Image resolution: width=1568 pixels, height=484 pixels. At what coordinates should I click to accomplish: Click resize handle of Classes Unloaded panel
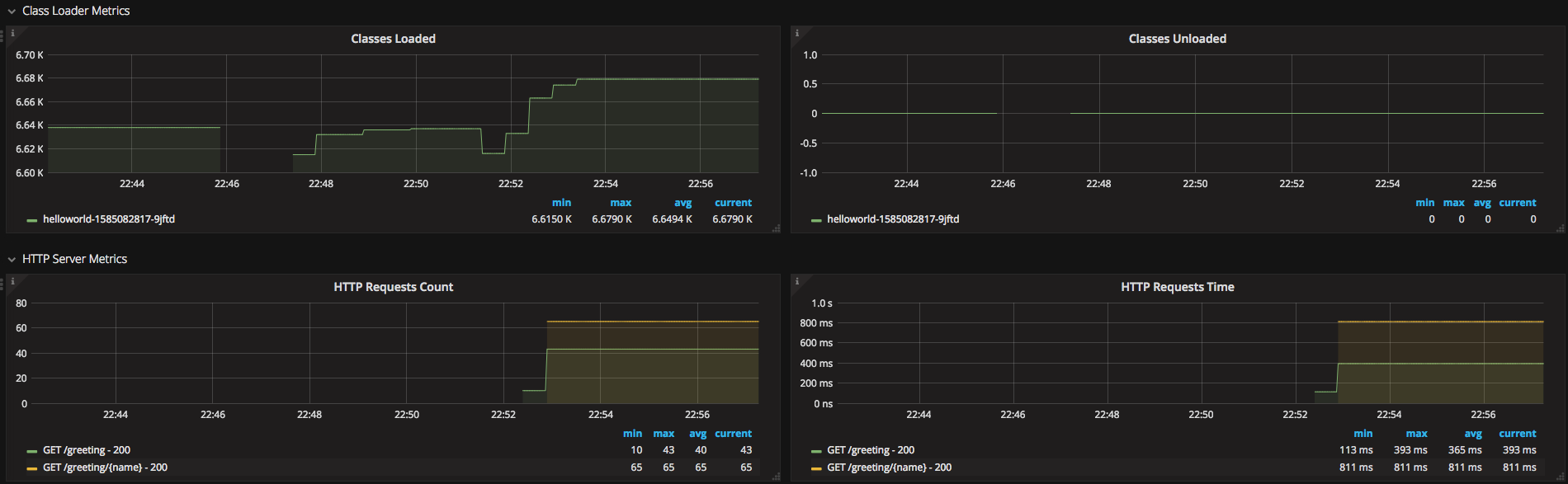click(1560, 228)
